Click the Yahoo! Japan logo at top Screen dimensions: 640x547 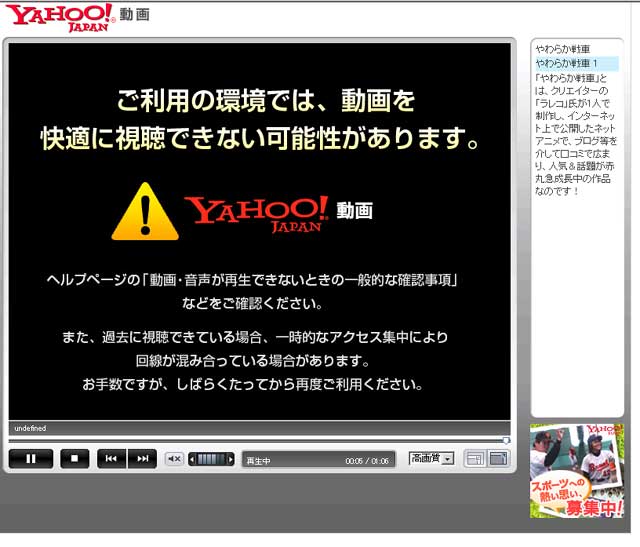[x=60, y=17]
